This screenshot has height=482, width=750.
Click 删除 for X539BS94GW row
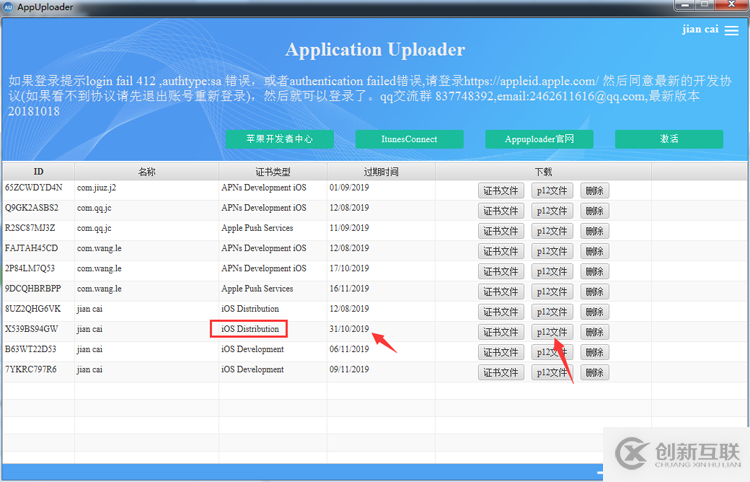[595, 332]
